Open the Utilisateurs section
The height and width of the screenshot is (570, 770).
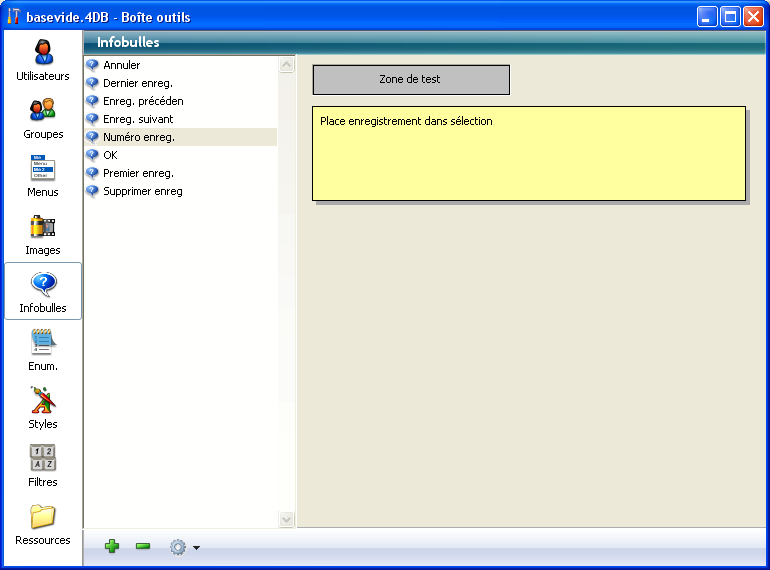pos(43,60)
